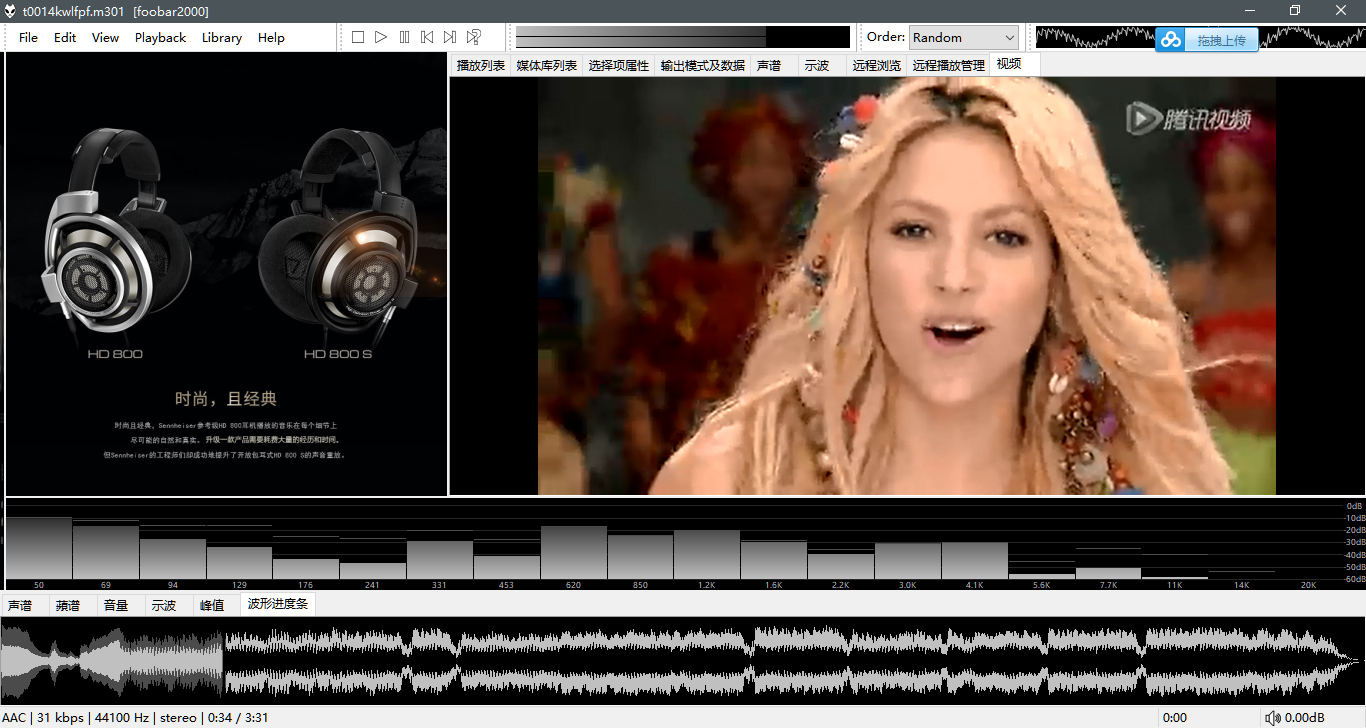This screenshot has width=1366, height=728.
Task: Click the seek bar in the toolbar
Action: coord(682,37)
